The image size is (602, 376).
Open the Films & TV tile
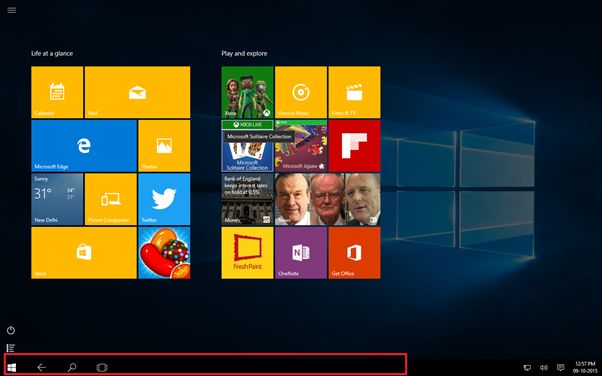click(354, 92)
